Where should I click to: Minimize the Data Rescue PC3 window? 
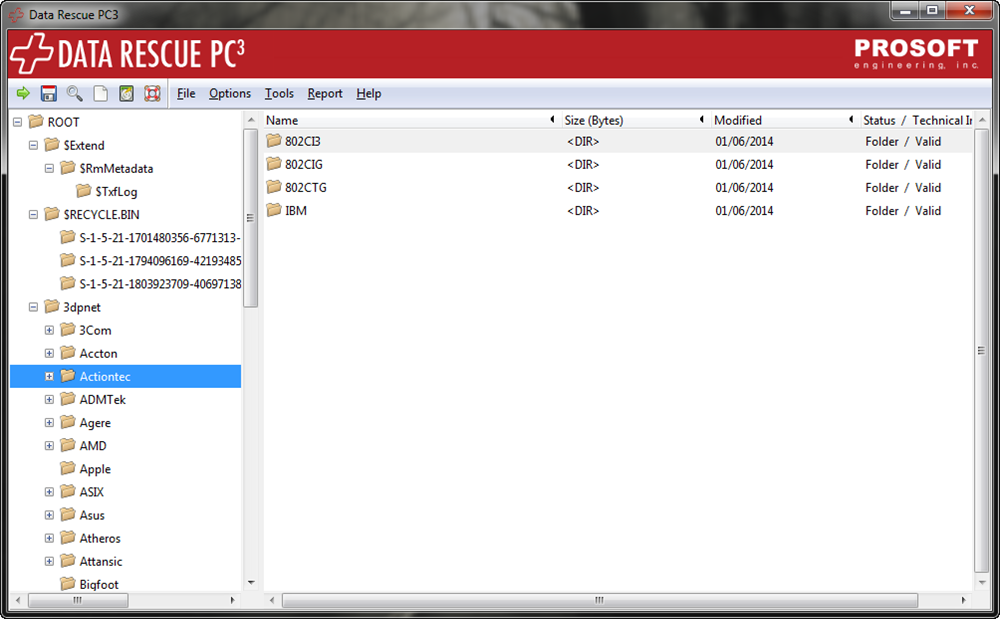tap(905, 10)
